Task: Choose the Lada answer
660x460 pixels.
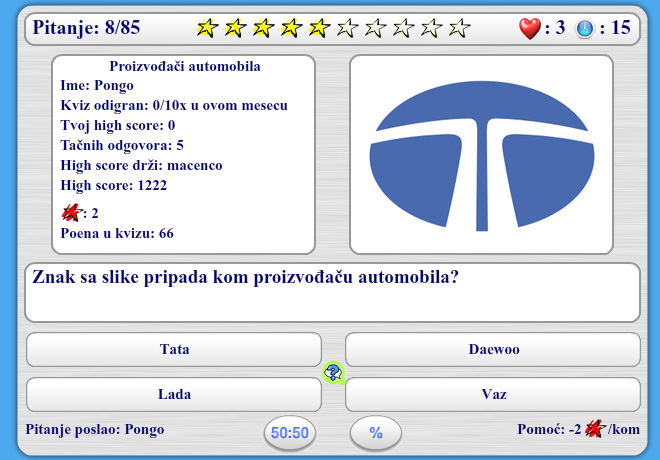Action: [x=174, y=394]
